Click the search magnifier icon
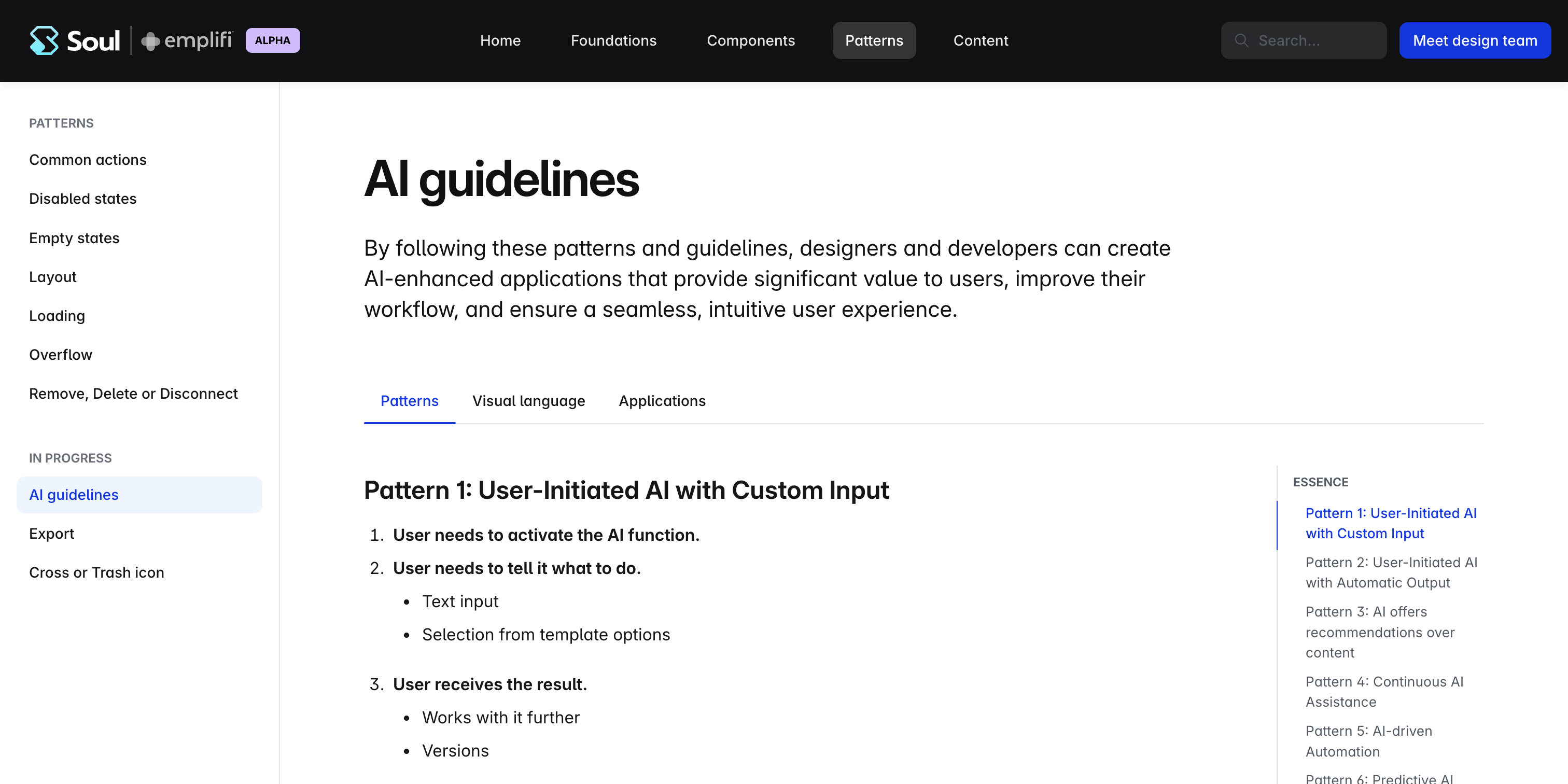Viewport: 1568px width, 784px height. pos(1241,40)
